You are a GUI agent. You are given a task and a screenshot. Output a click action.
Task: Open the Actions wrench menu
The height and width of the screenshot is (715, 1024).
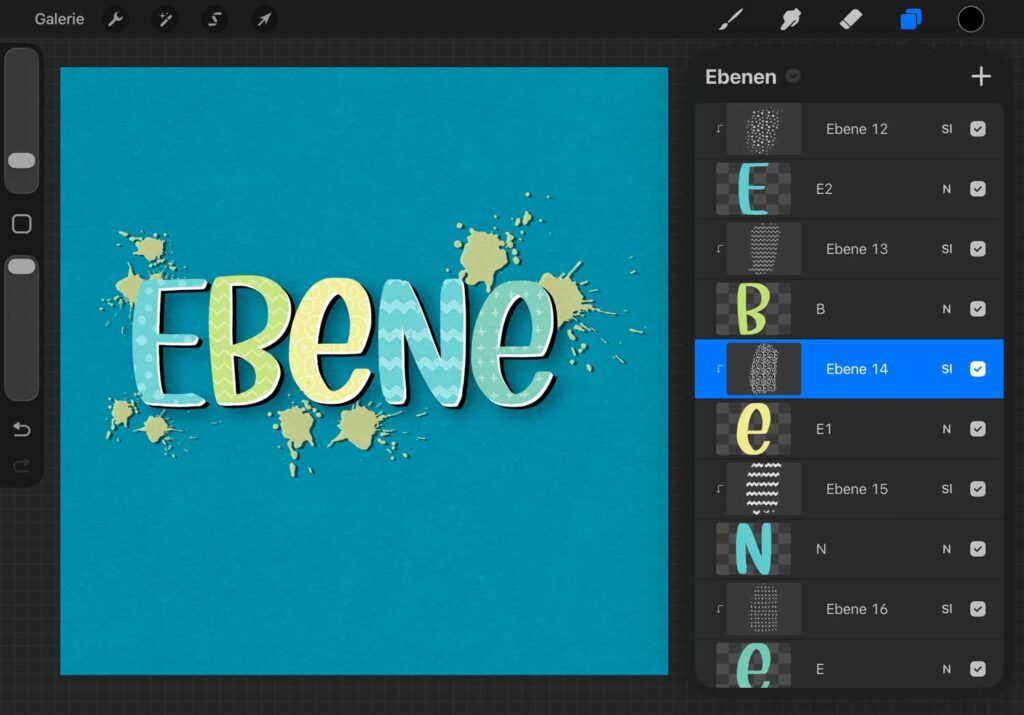tap(116, 20)
